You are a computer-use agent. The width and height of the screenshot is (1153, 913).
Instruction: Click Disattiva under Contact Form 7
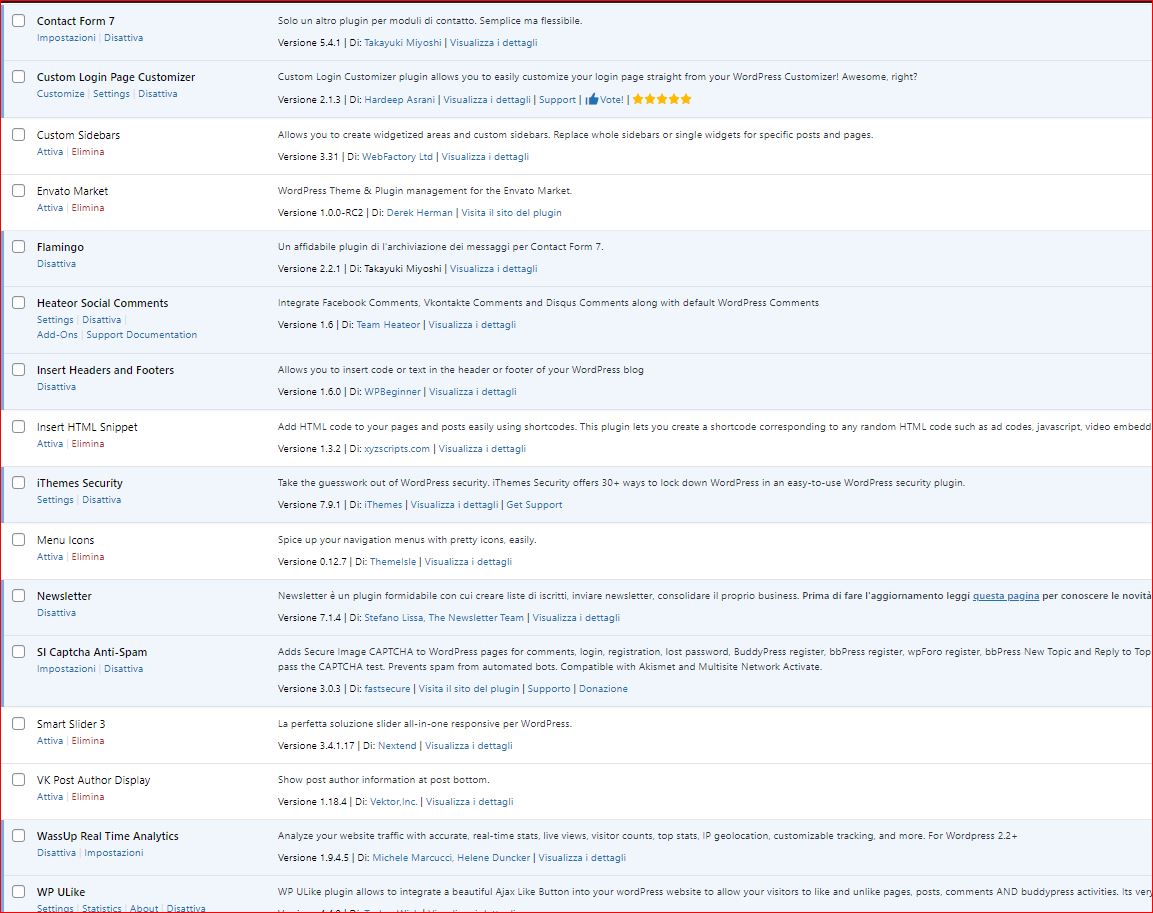[x=124, y=37]
